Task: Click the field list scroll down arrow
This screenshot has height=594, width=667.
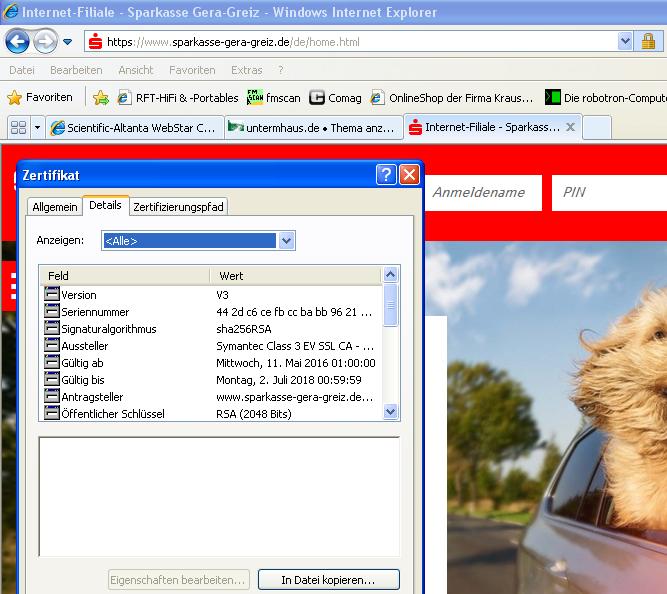Action: tap(391, 412)
